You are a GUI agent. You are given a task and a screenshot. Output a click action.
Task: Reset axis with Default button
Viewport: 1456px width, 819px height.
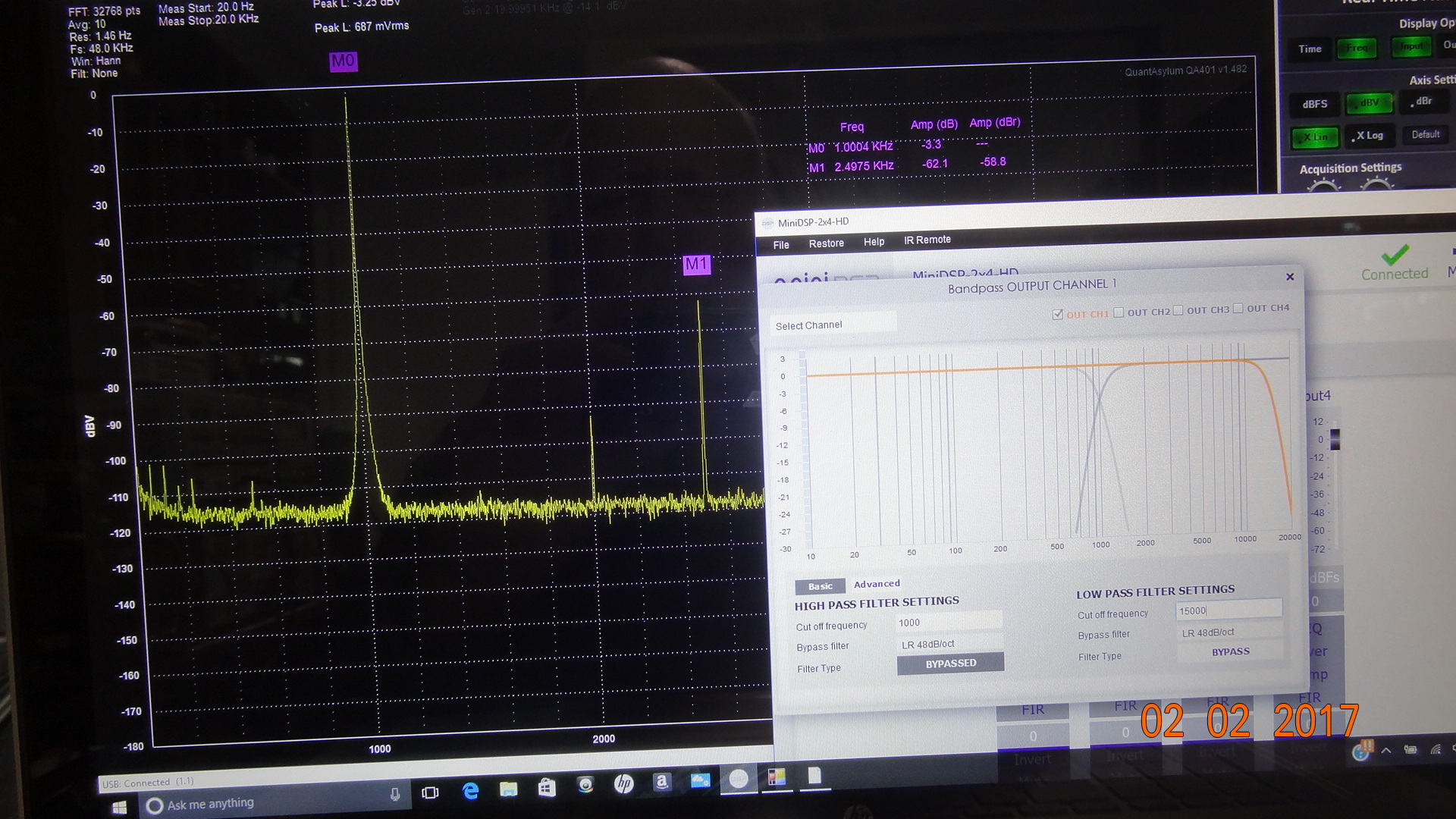(x=1425, y=134)
